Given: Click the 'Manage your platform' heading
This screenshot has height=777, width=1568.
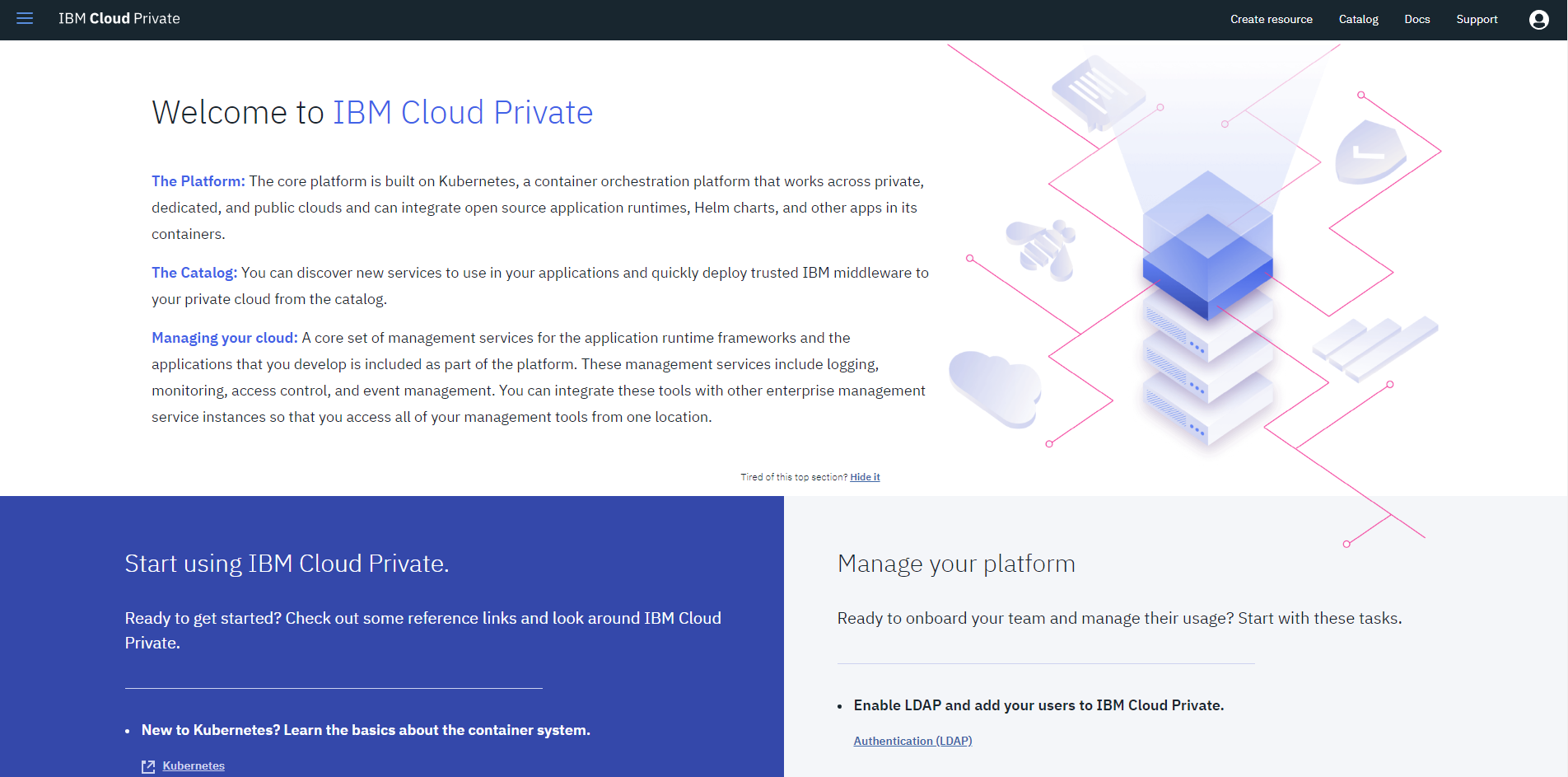Looking at the screenshot, I should (956, 564).
